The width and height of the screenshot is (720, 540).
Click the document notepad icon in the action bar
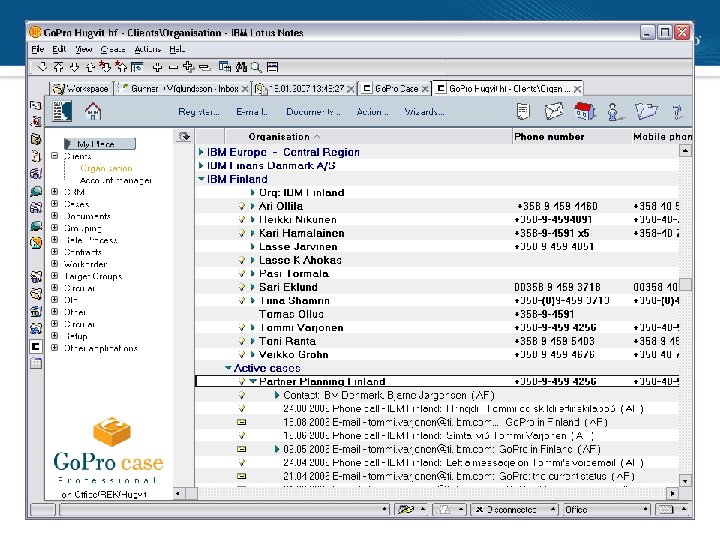523,111
